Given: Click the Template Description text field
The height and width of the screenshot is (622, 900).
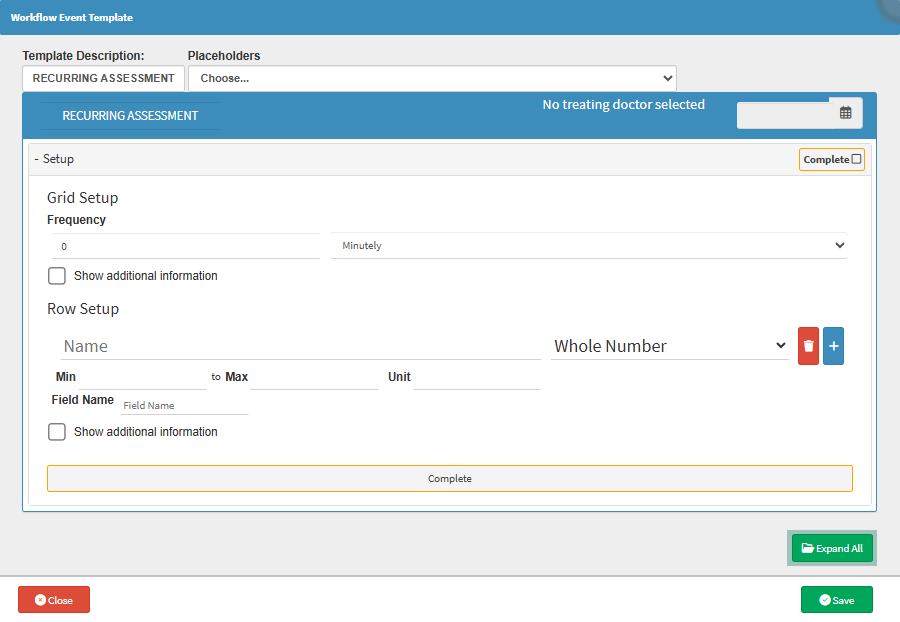Looking at the screenshot, I should tap(103, 78).
